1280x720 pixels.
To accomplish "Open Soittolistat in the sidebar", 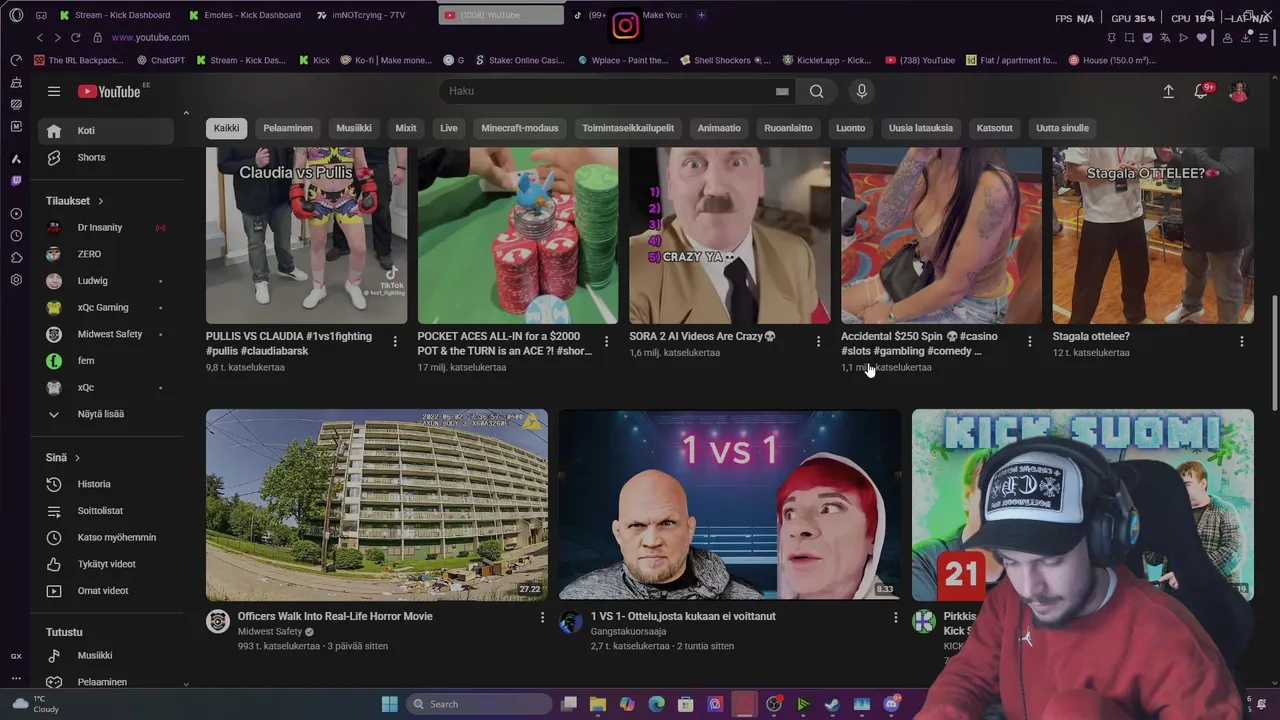I will (x=107, y=511).
